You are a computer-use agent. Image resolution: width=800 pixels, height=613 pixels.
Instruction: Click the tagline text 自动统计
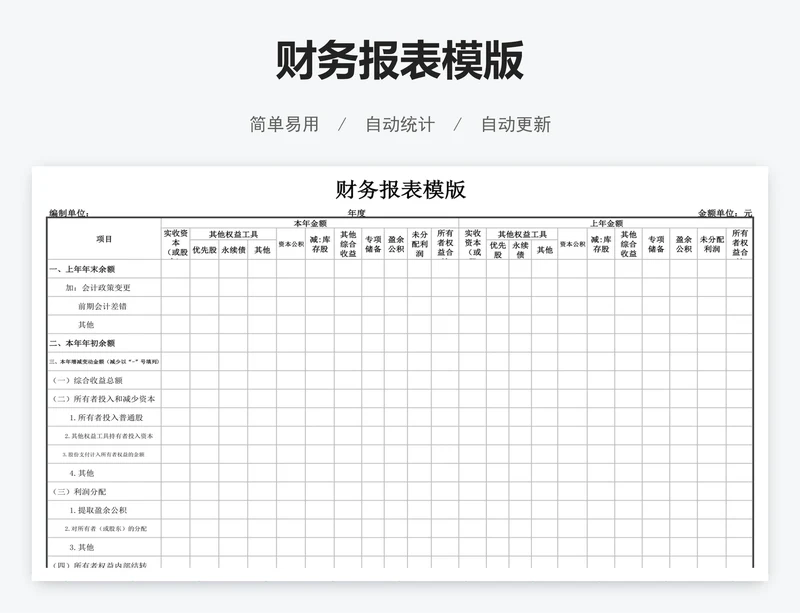(x=400, y=125)
